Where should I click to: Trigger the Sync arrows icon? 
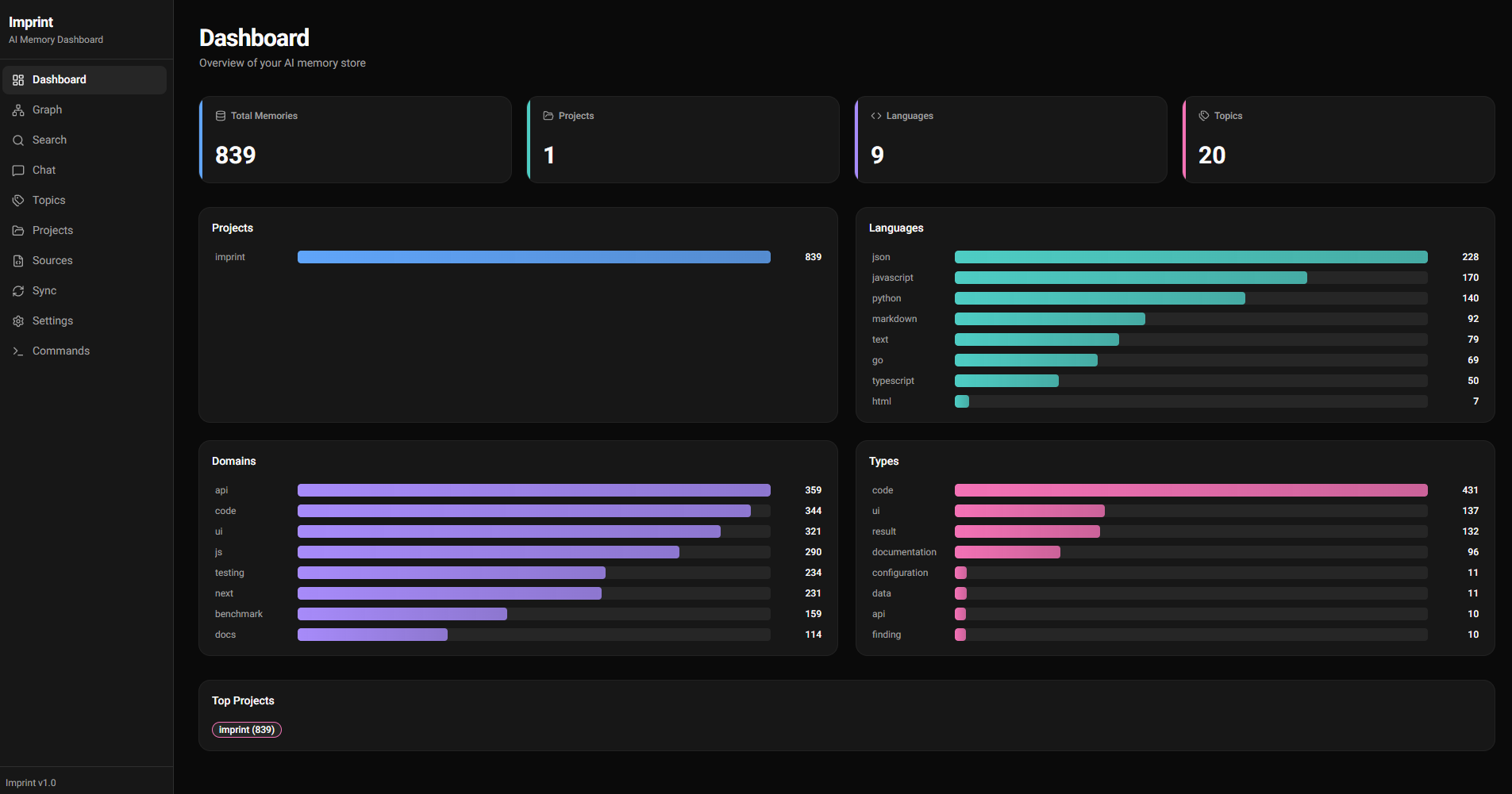pos(18,290)
